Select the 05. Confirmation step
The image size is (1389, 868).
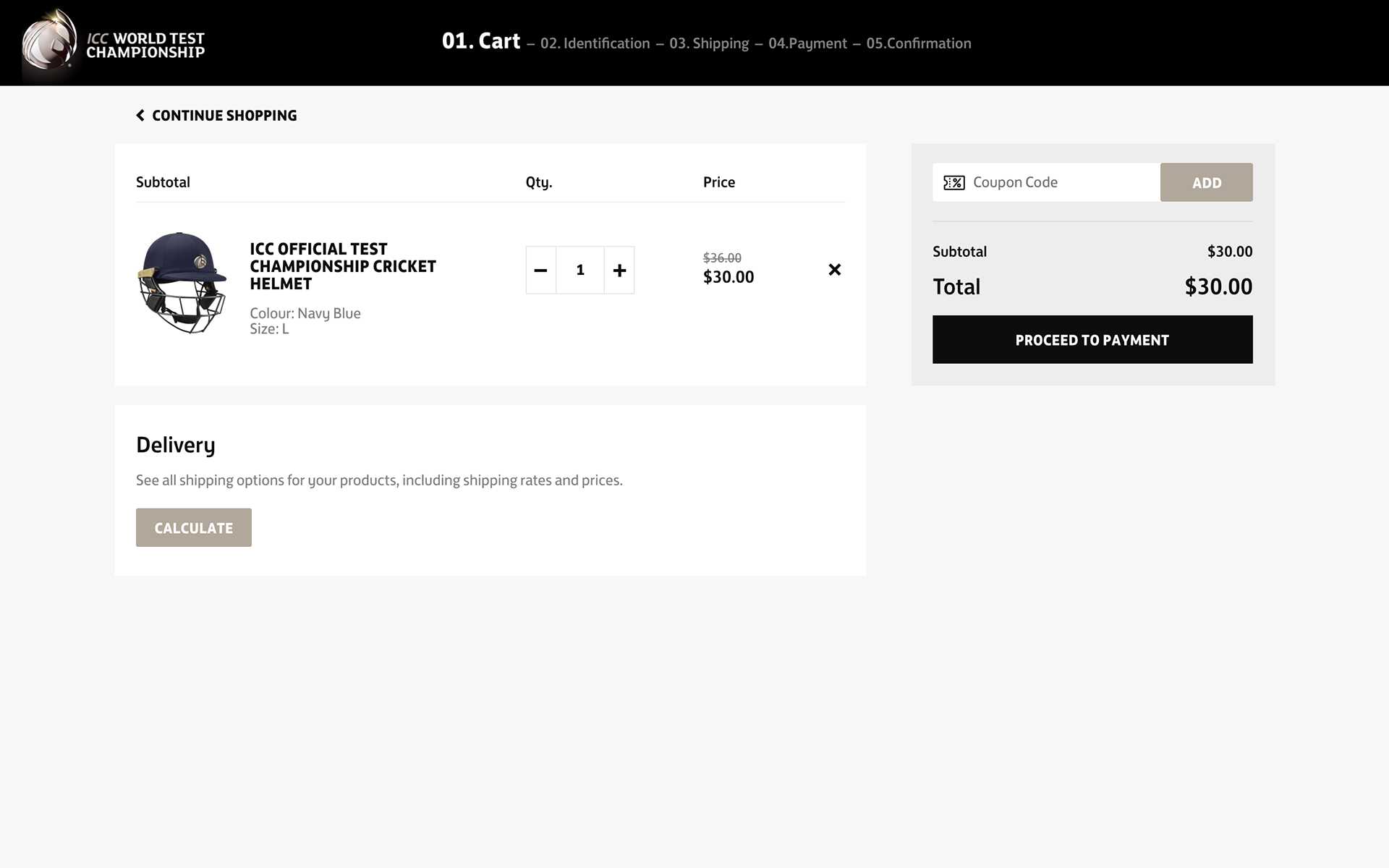point(919,43)
